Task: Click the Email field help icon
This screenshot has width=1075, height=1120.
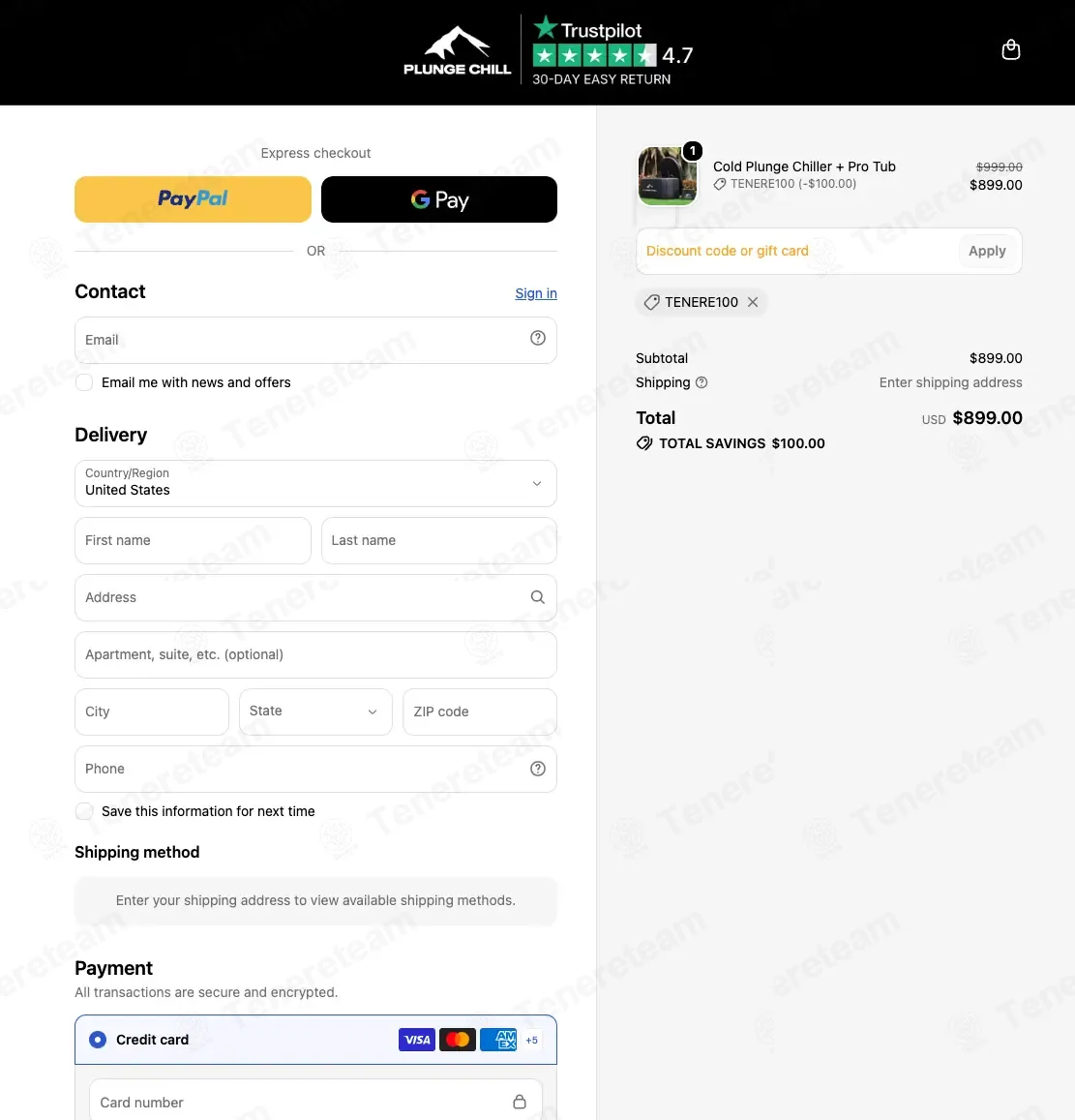Action: [x=538, y=339]
